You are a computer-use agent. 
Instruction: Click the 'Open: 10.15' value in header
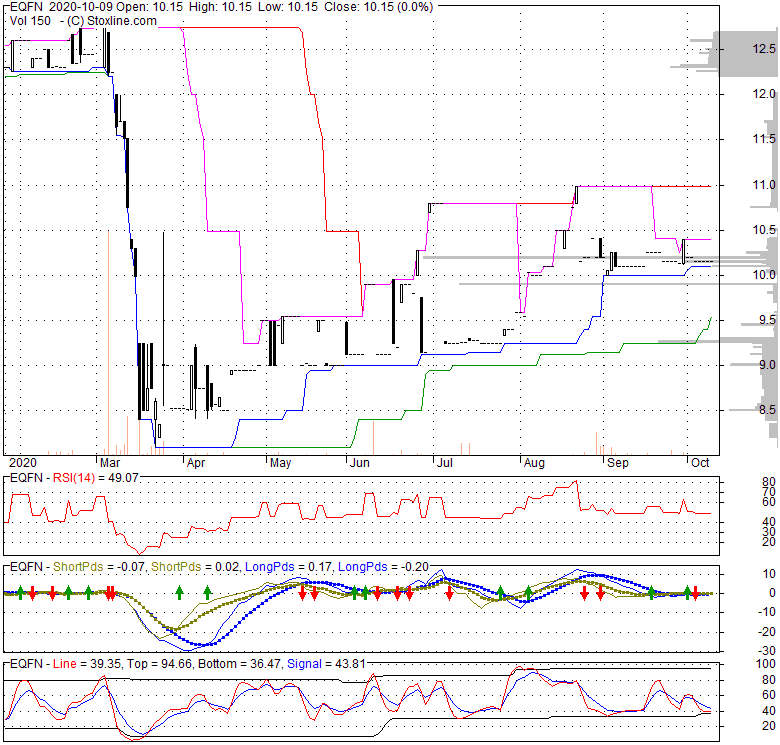point(149,7)
